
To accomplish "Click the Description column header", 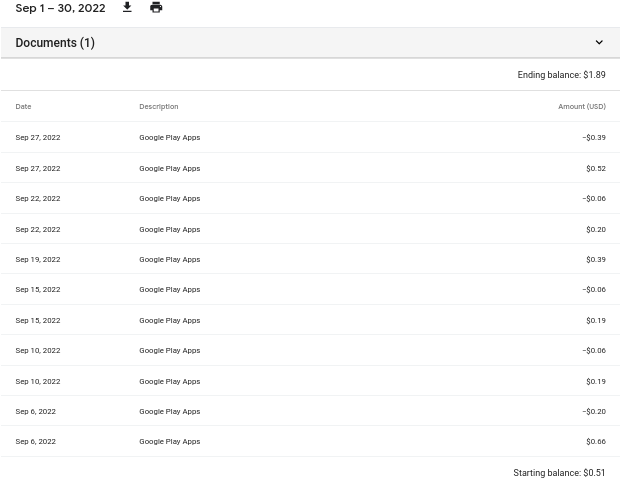I will tap(159, 106).
